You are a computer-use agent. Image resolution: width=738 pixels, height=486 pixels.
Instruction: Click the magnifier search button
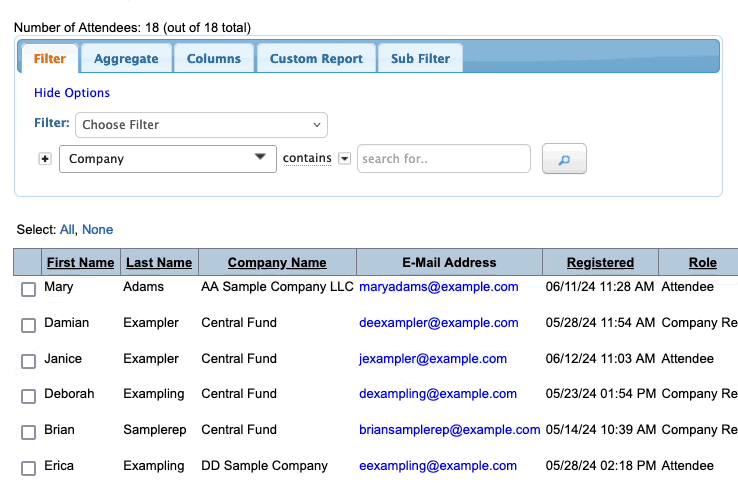click(564, 159)
